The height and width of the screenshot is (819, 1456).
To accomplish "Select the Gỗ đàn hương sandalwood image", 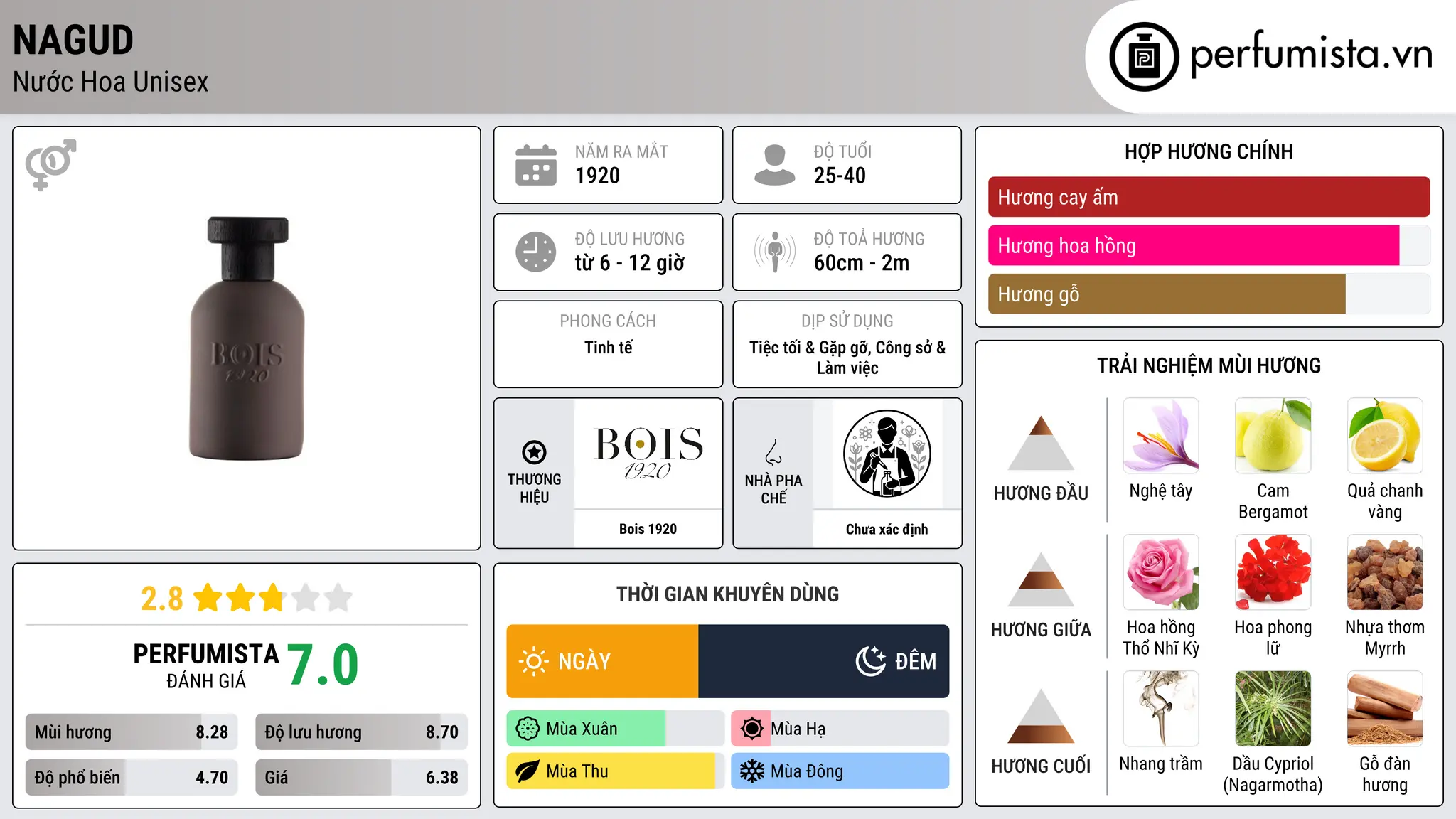I will [1385, 709].
